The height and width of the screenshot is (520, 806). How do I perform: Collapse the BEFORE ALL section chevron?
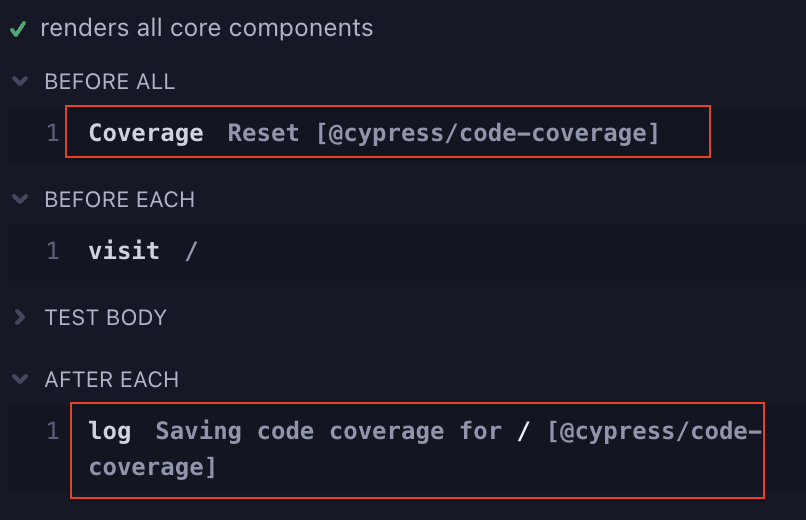(19, 82)
